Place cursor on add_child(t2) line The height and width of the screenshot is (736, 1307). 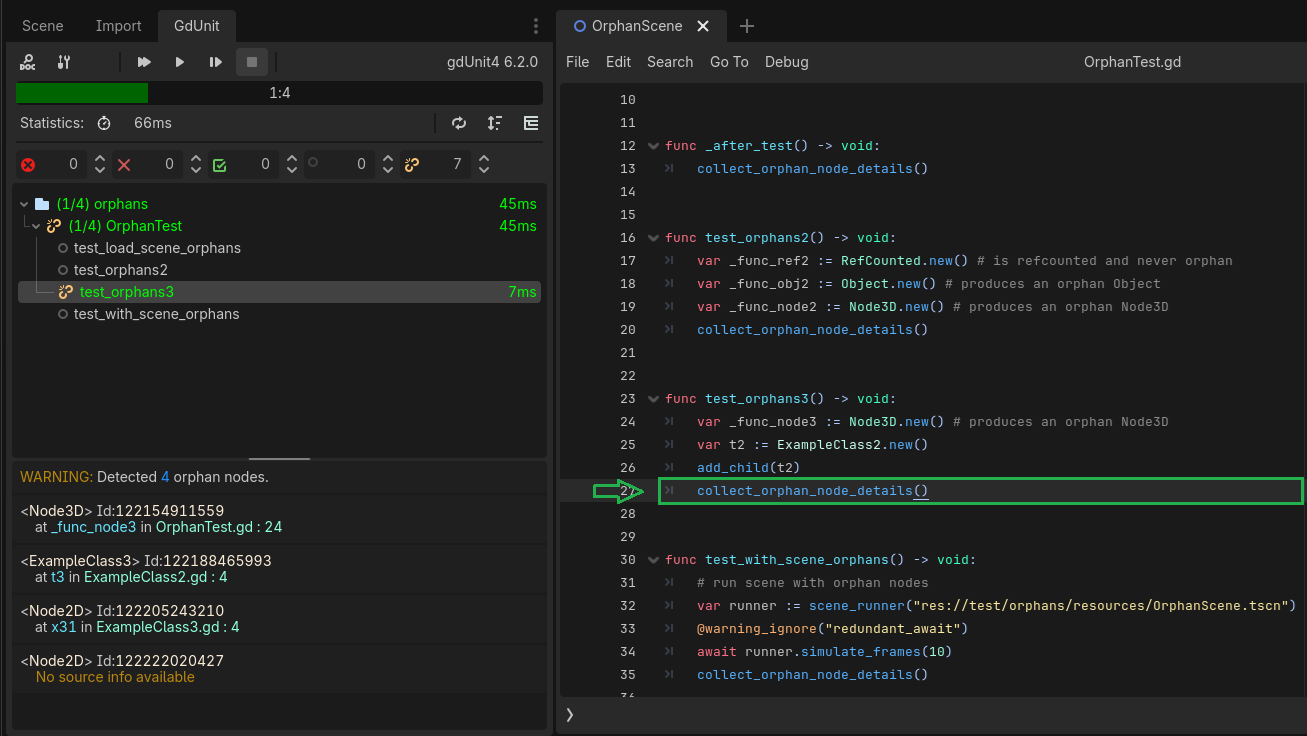(x=748, y=468)
